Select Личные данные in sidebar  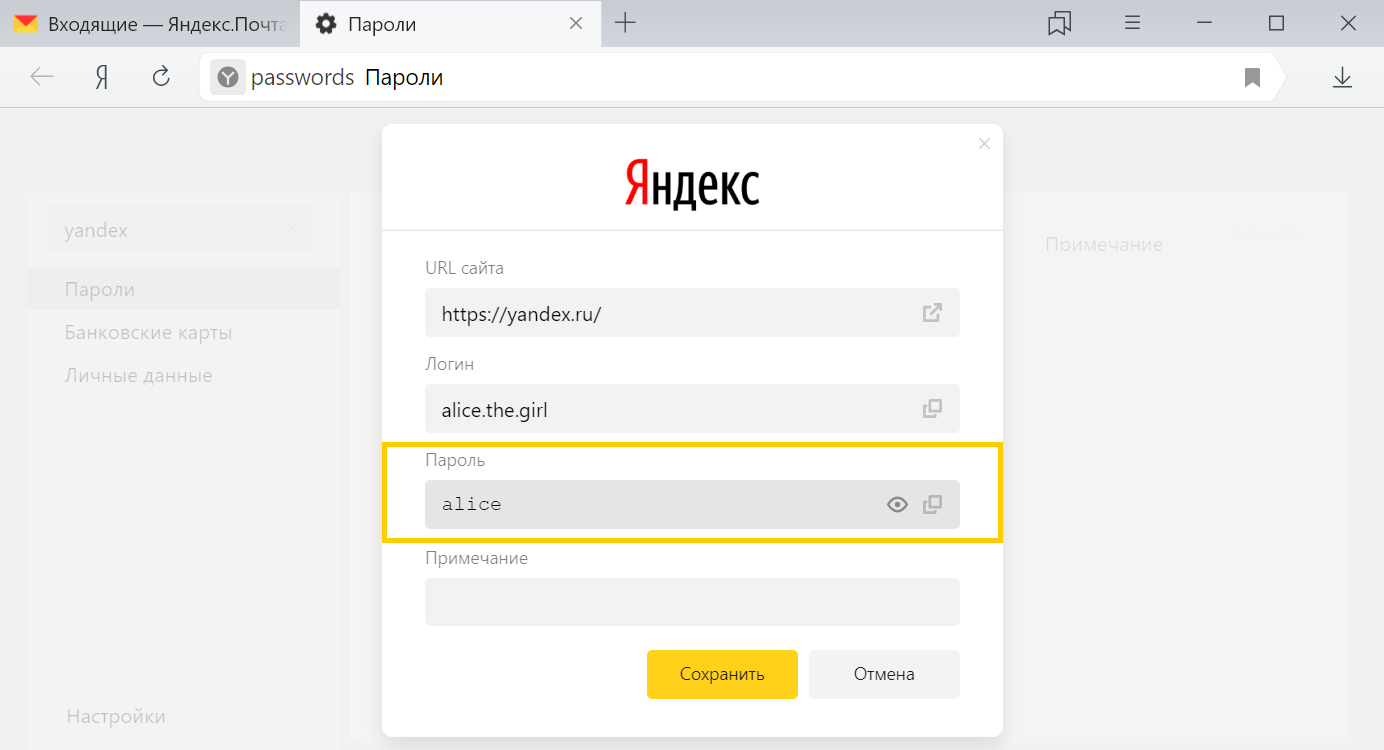(138, 376)
